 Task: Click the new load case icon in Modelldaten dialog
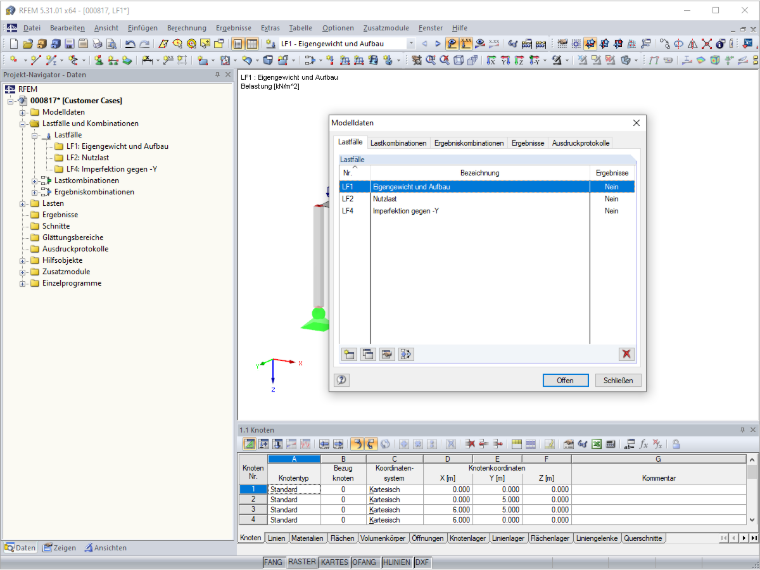pyautogui.click(x=349, y=354)
